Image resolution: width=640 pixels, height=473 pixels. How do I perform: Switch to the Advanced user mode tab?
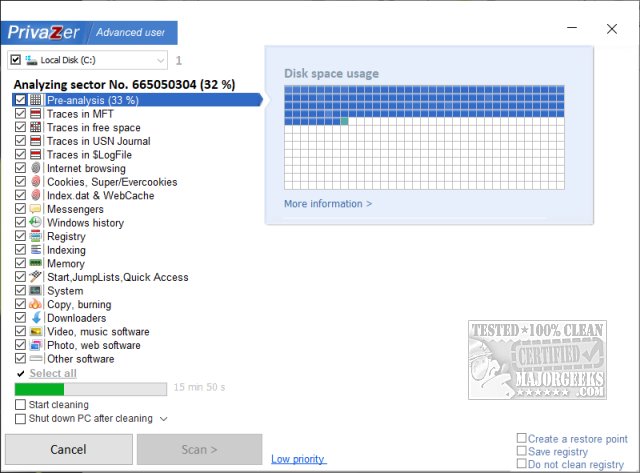[131, 32]
